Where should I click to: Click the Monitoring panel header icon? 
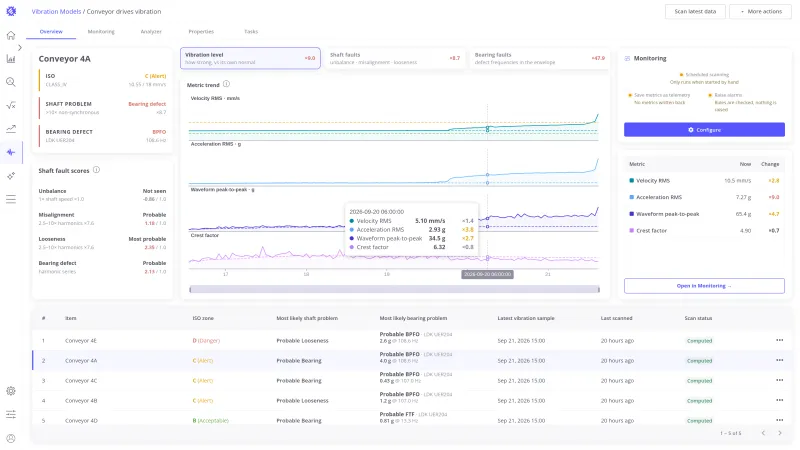627,59
